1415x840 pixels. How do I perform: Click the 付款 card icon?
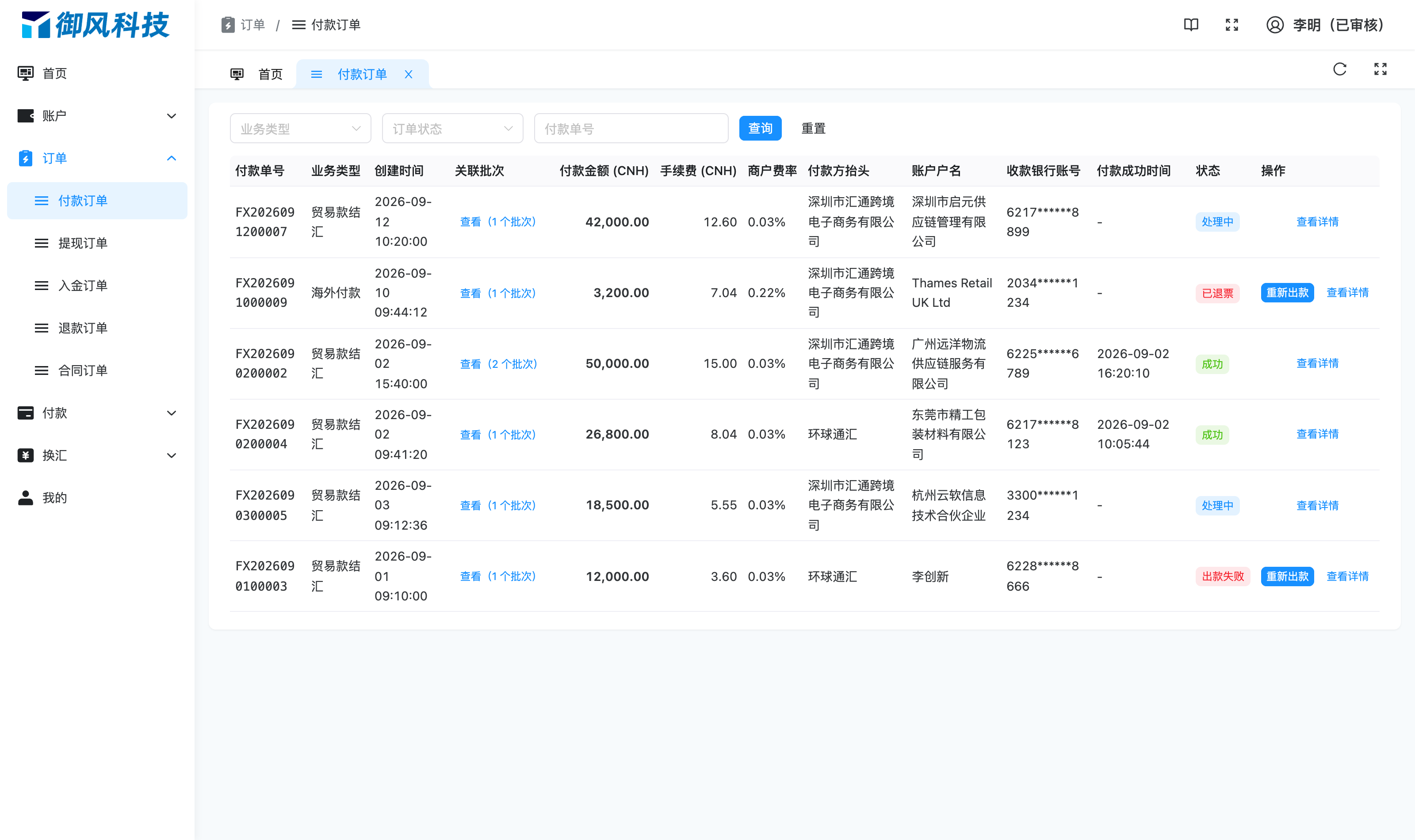pyautogui.click(x=26, y=412)
